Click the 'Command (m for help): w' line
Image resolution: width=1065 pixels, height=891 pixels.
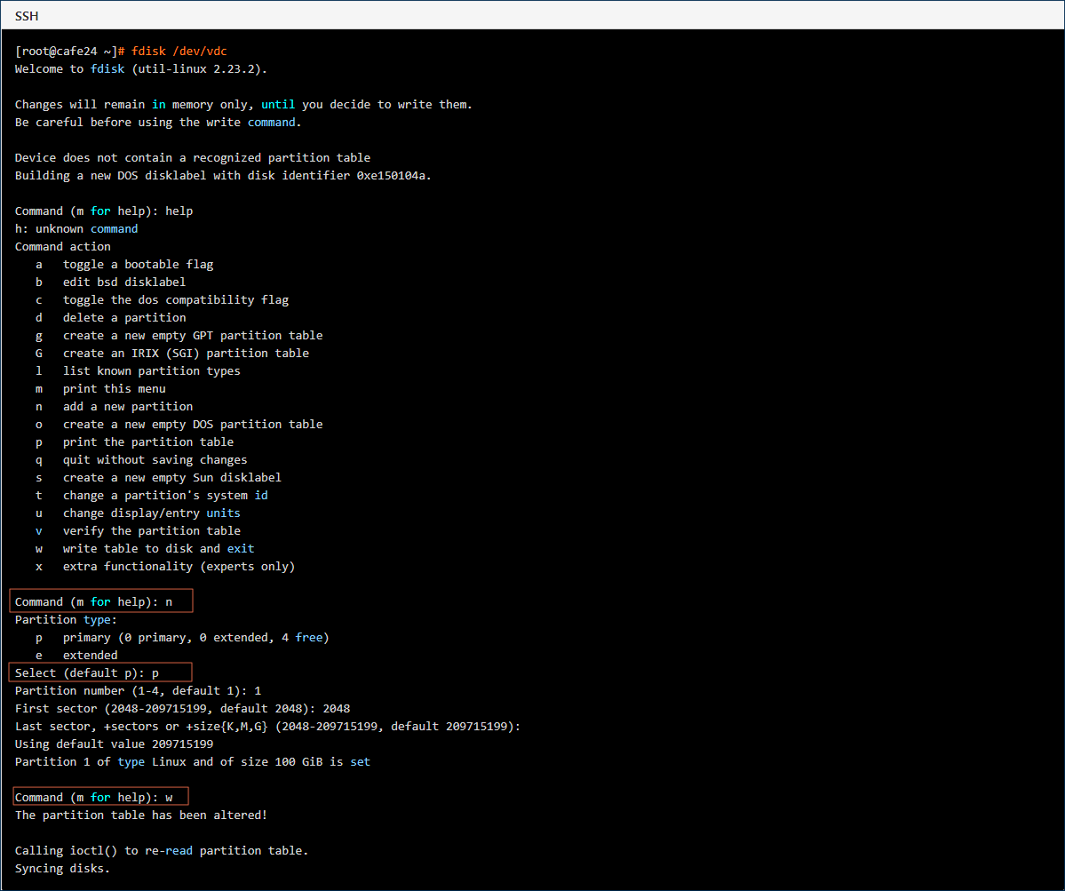tap(94, 797)
